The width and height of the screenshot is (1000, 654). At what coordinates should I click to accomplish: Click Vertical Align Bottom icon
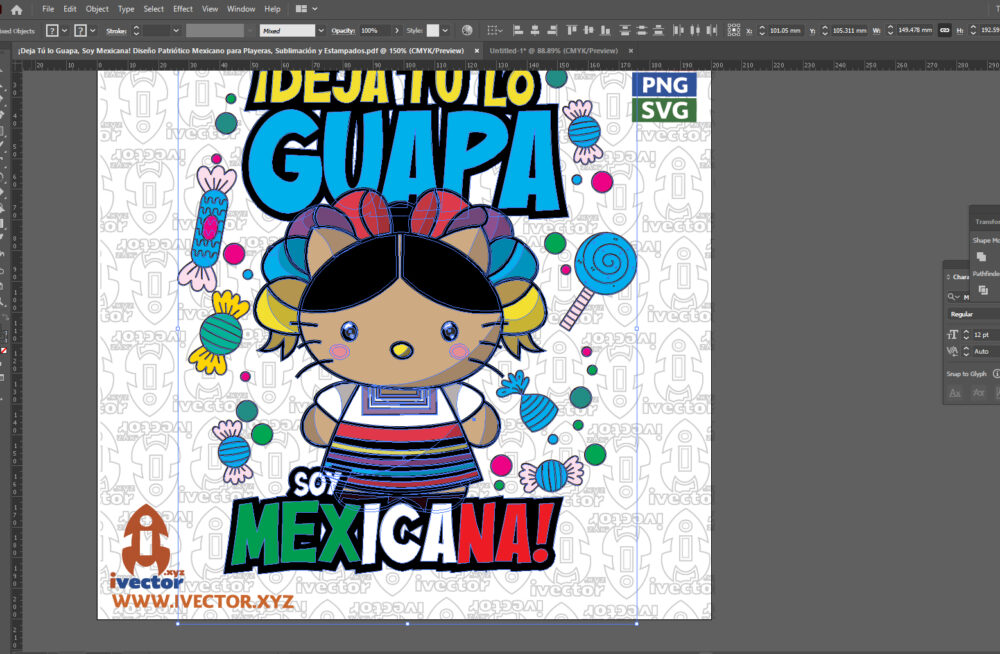click(605, 30)
